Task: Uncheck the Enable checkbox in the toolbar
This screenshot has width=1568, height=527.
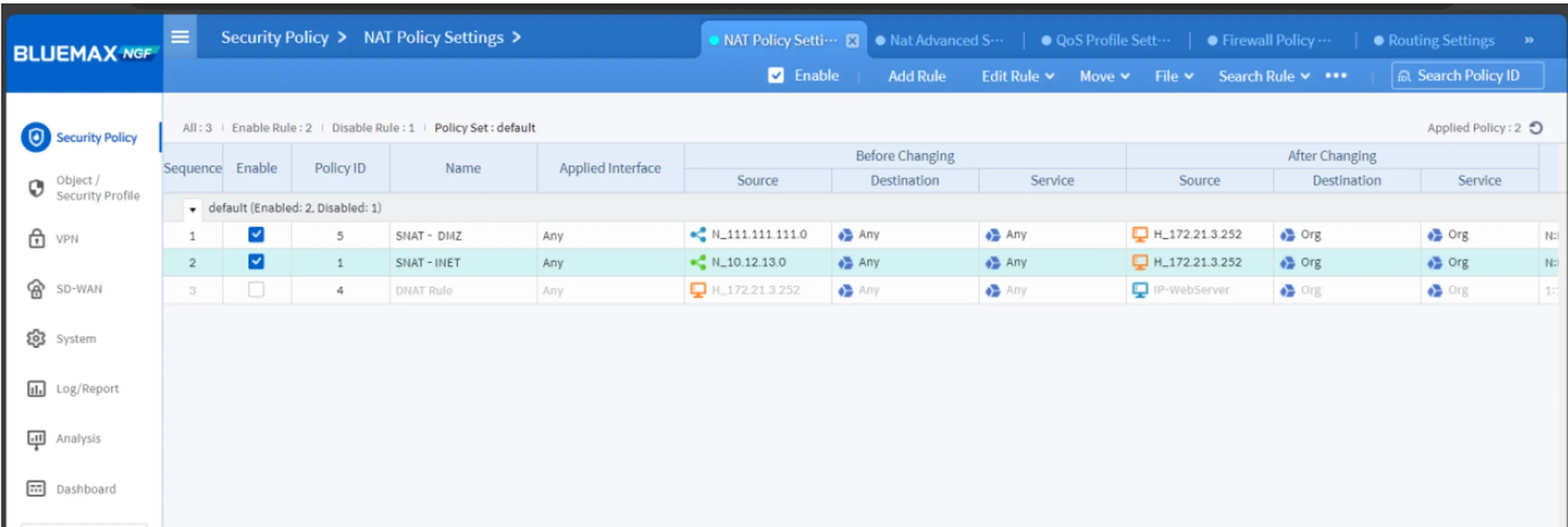Action: [x=775, y=75]
